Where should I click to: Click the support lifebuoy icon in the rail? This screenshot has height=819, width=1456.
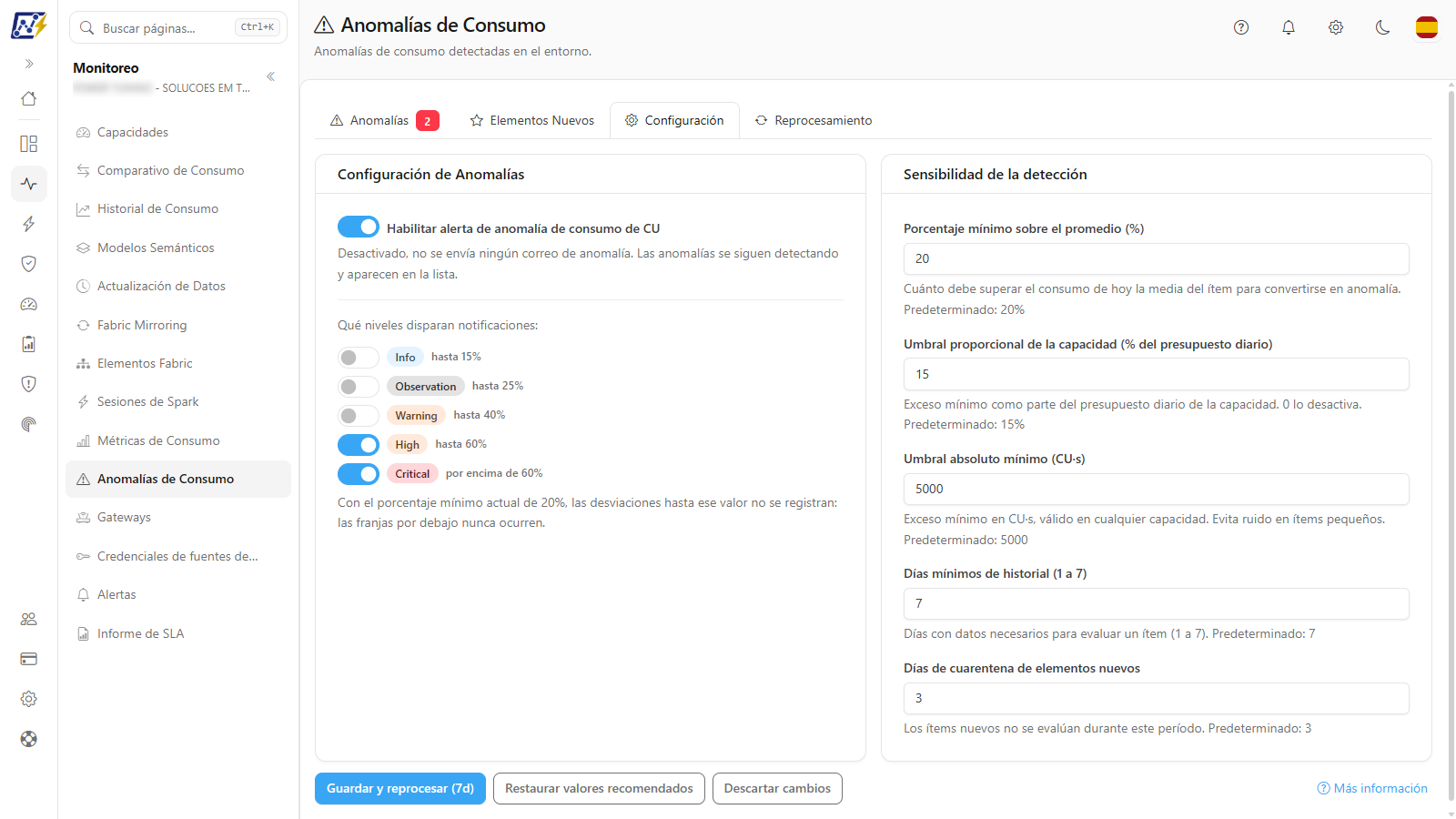[29, 739]
